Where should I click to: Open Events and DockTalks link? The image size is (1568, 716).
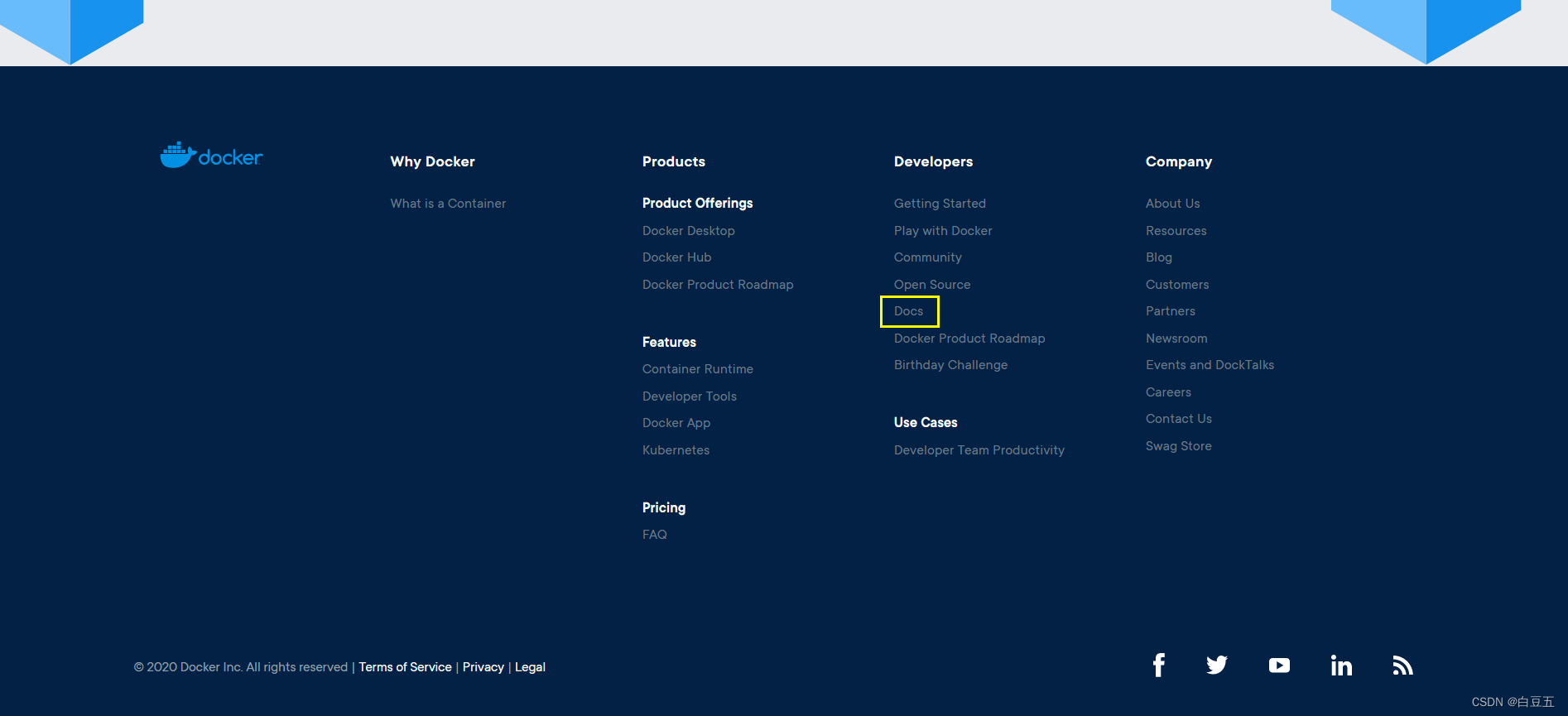point(1210,365)
